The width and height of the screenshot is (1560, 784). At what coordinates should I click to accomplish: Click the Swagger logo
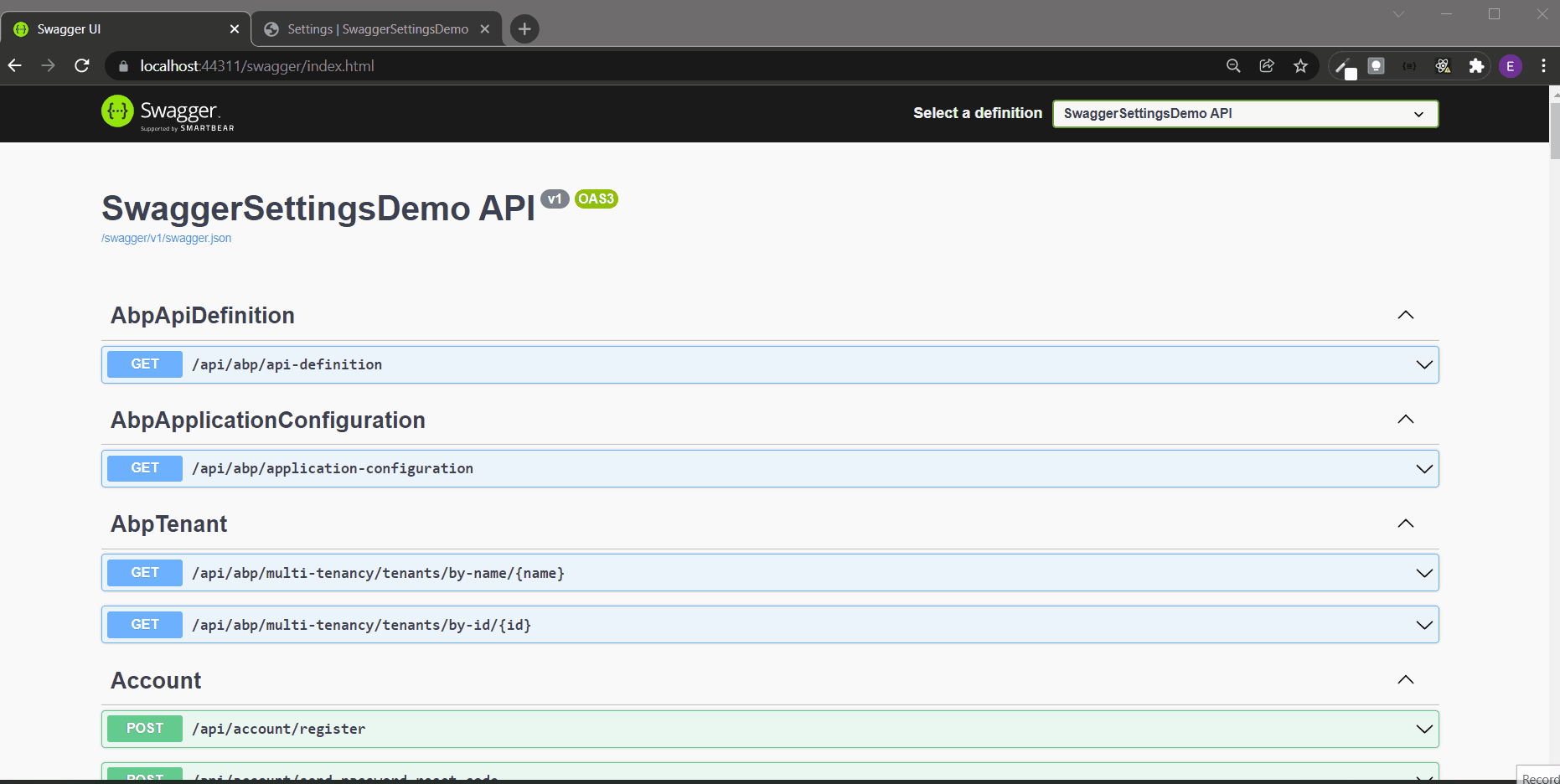(168, 113)
